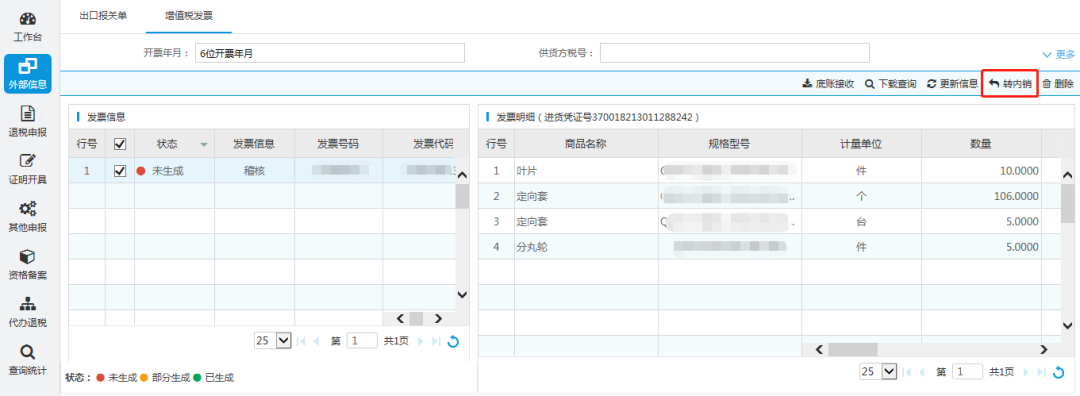The width and height of the screenshot is (1080, 396).
Task: Refresh the 发票明细 table pager
Action: (1059, 372)
